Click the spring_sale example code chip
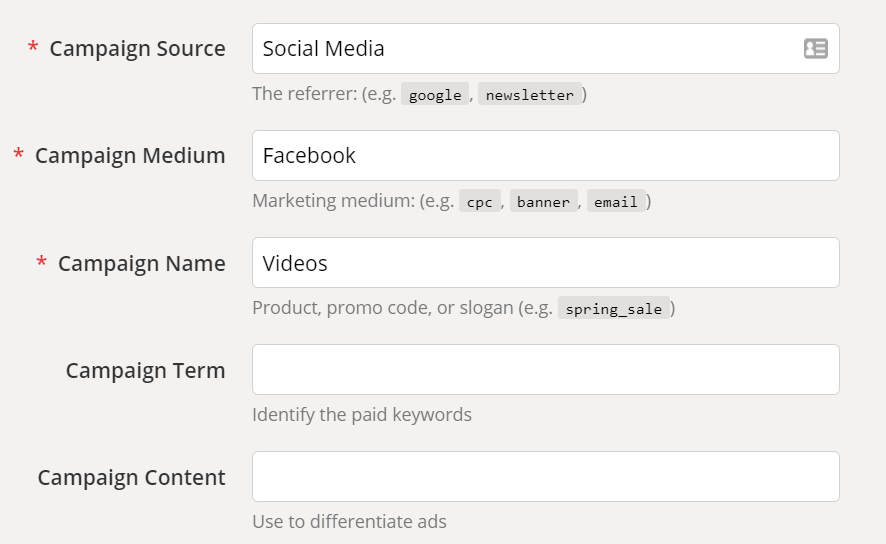This screenshot has height=544, width=886. pyautogui.click(x=613, y=309)
